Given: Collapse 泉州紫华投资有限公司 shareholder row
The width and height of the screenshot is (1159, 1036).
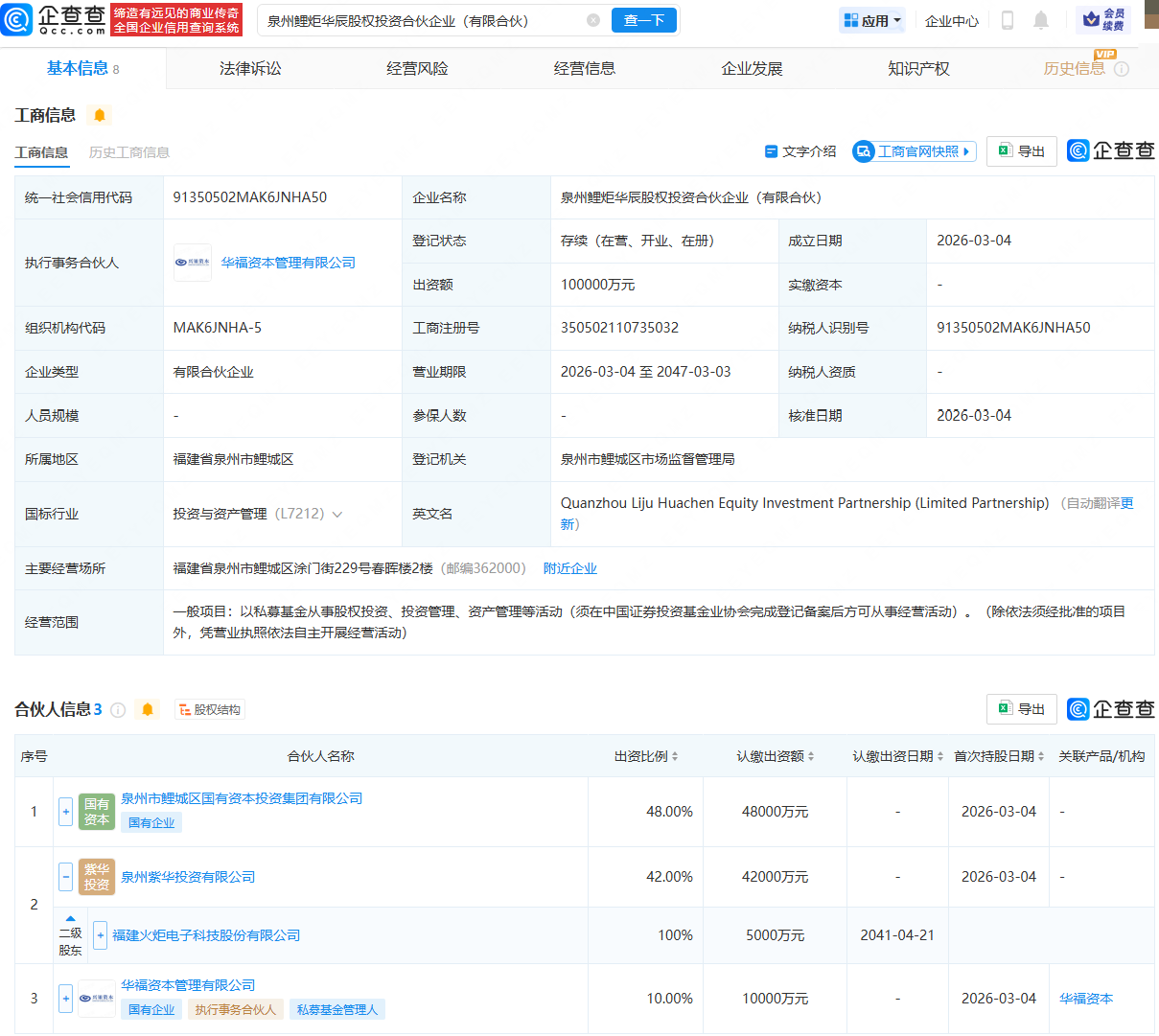Looking at the screenshot, I should pyautogui.click(x=65, y=877).
